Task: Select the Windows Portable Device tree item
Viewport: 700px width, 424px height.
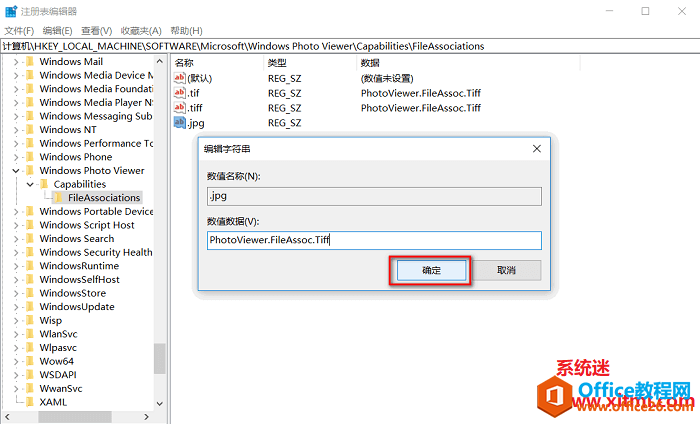Action: [x=96, y=211]
